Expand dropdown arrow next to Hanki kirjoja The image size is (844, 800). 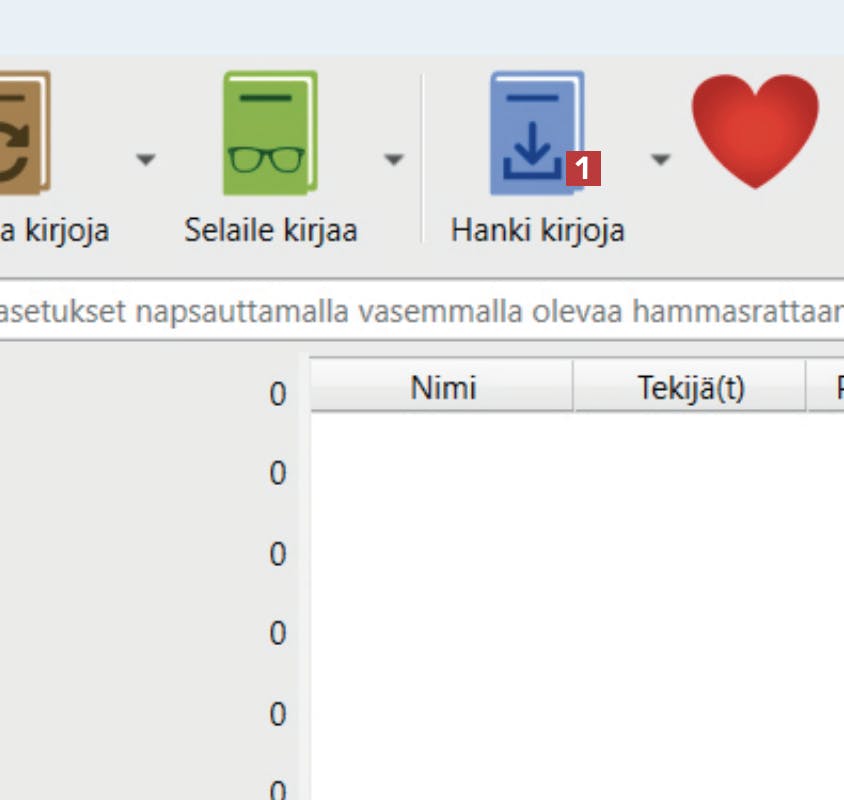click(660, 159)
